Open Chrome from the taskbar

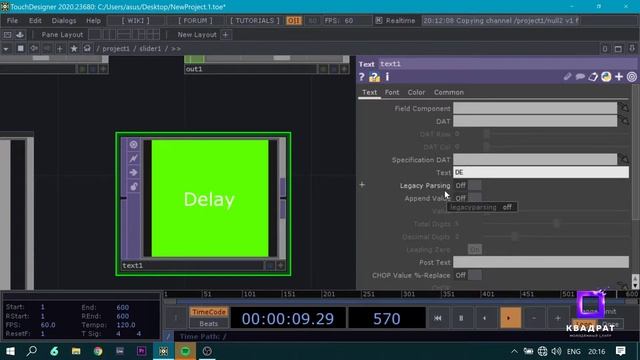click(x=98, y=351)
